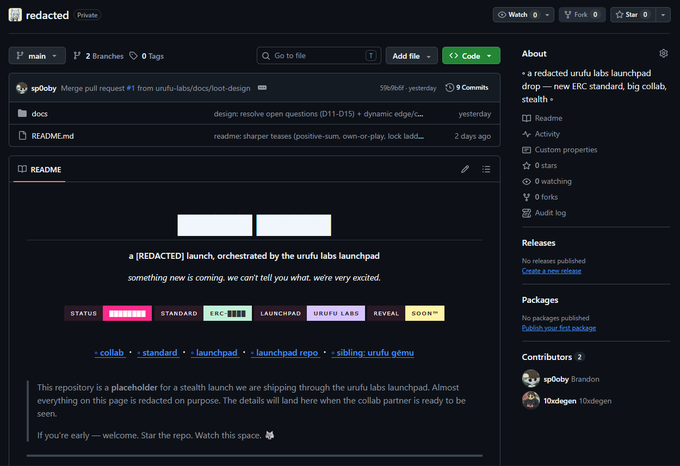
Task: Follow the sibling: urufu gēmu link
Action: pos(373,352)
